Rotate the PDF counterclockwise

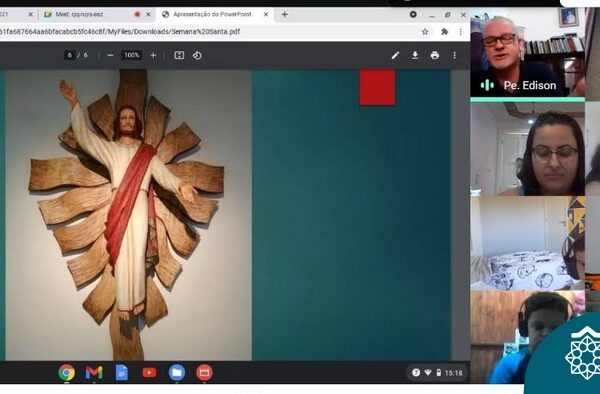coord(197,55)
